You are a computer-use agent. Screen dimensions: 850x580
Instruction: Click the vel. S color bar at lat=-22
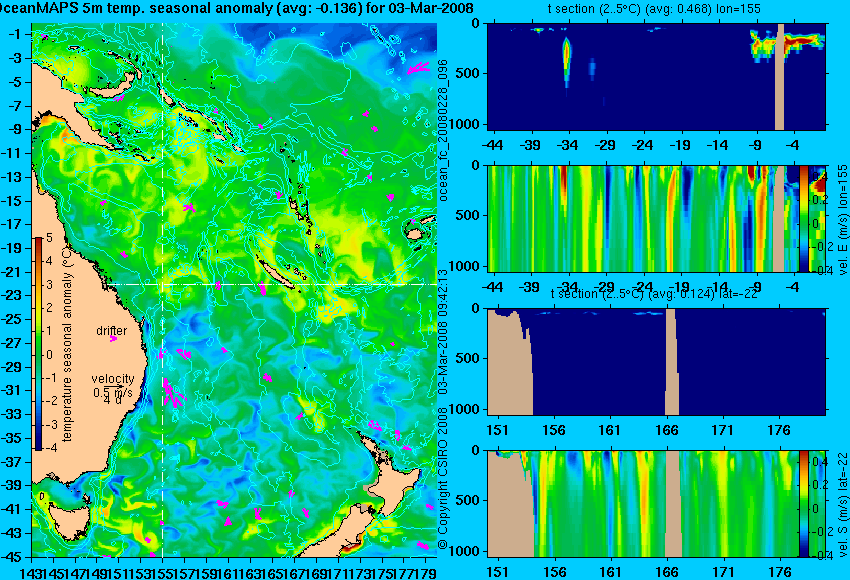[x=803, y=504]
